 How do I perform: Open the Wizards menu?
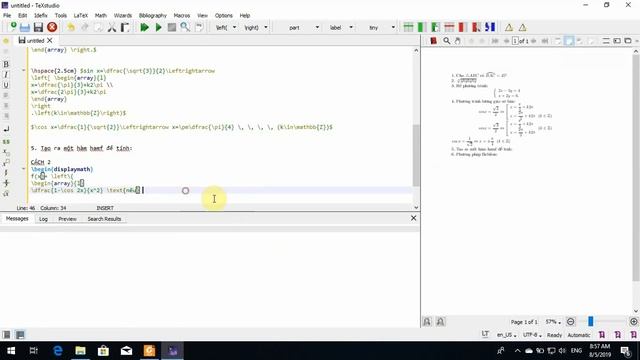pyautogui.click(x=123, y=16)
